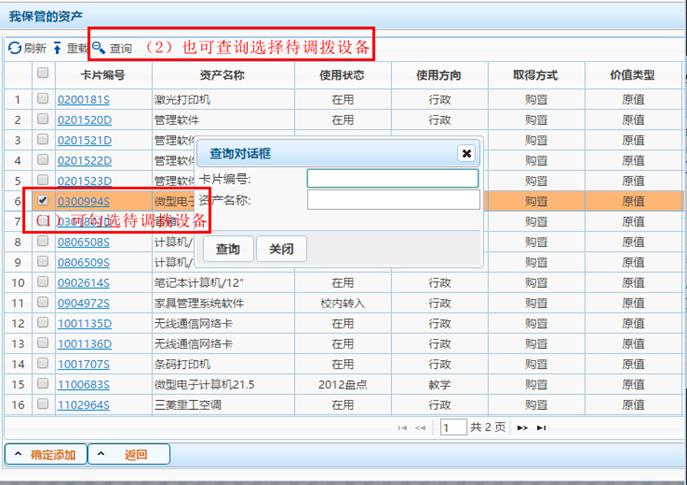Viewport: 687px width, 485px height.
Task: Click the 返回 button
Action: pyautogui.click(x=129, y=455)
